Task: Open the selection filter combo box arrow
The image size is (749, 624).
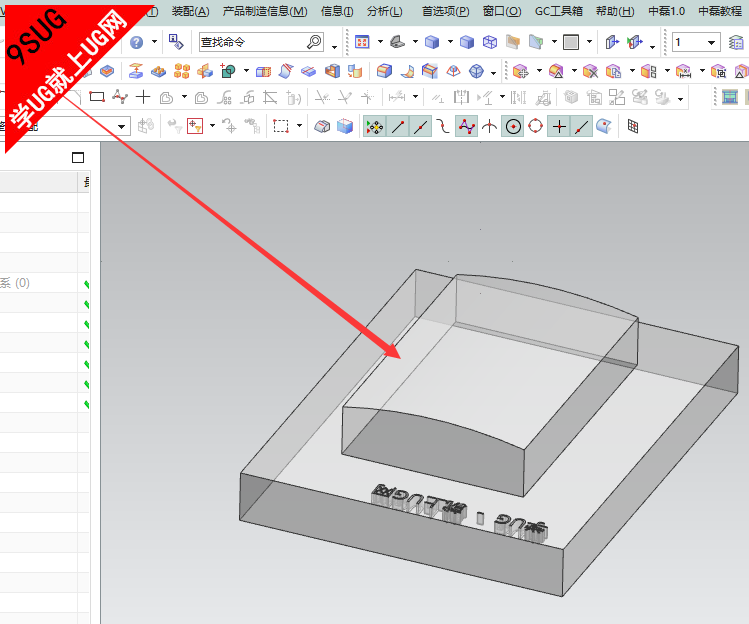Action: click(x=121, y=127)
